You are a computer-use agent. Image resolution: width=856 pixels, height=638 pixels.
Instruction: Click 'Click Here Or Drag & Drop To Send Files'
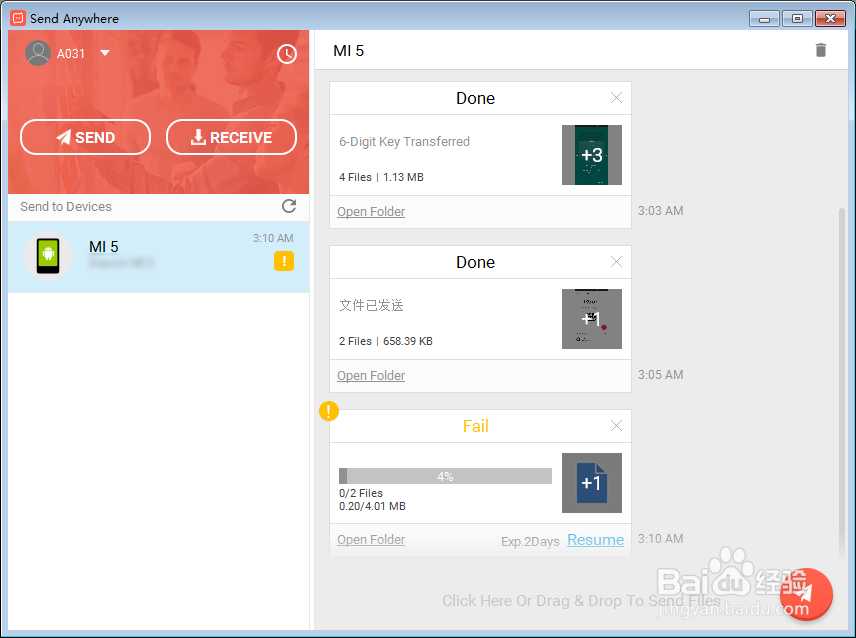[581, 600]
